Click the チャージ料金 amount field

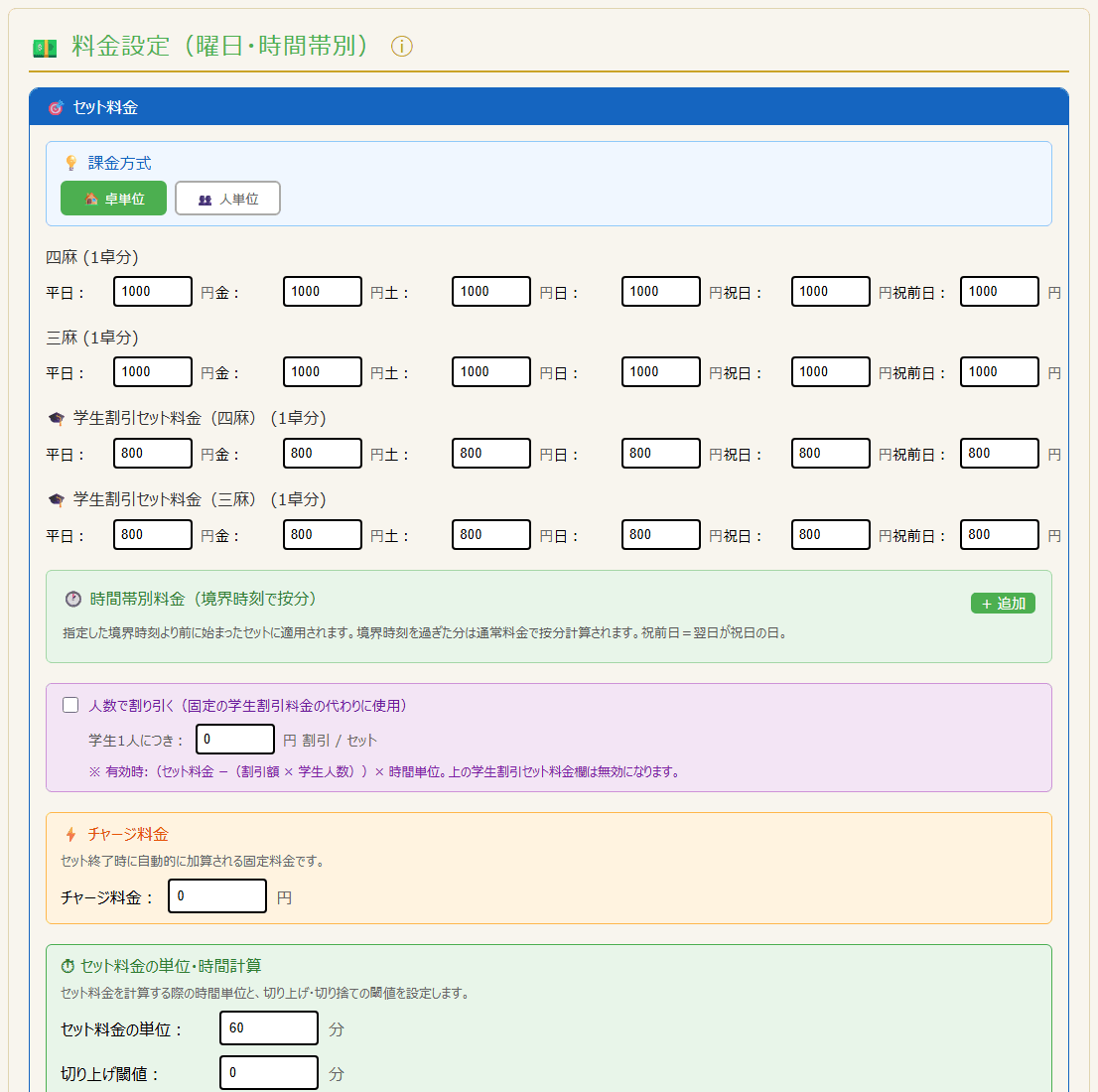(x=217, y=895)
